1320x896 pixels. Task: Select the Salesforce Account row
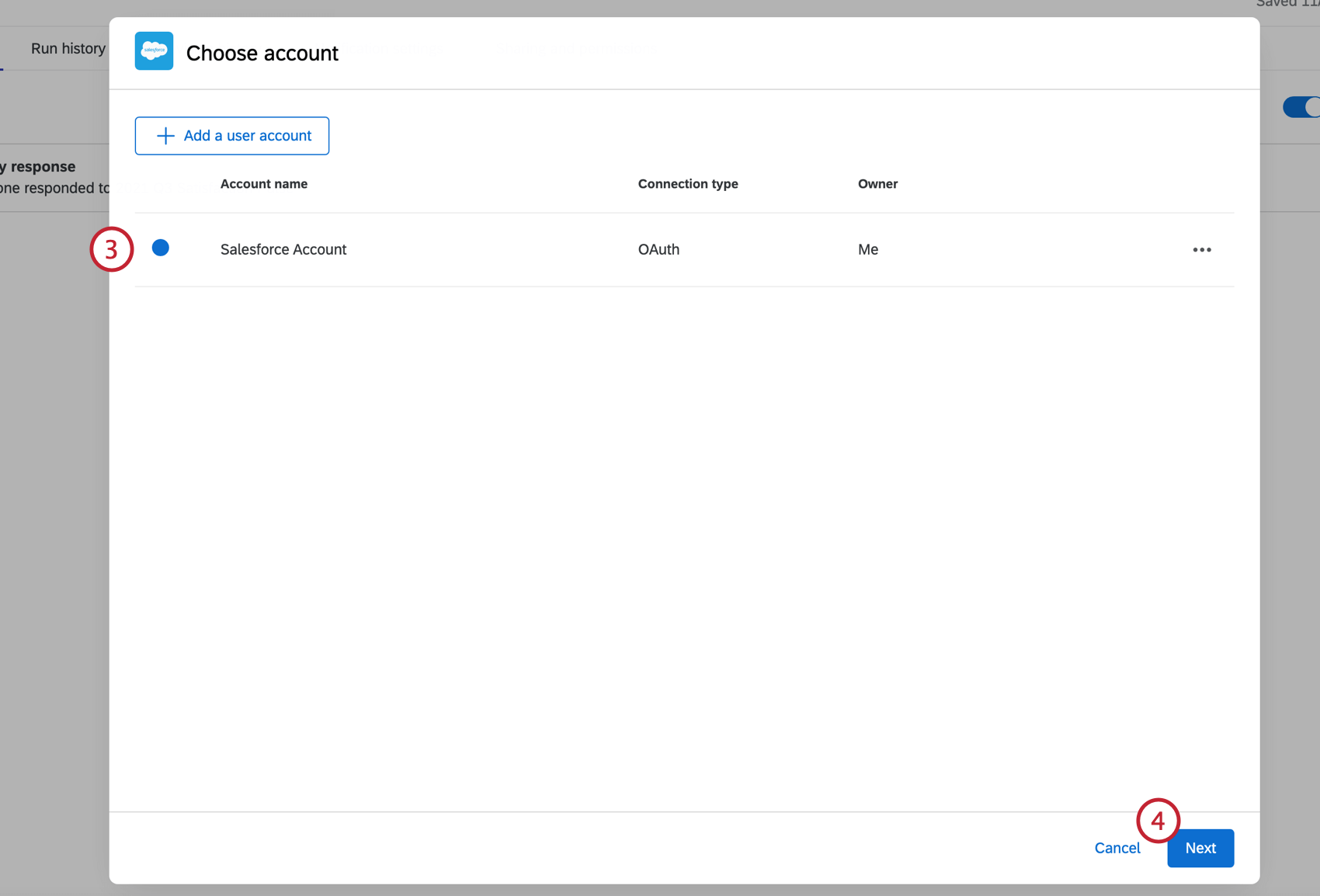tap(544, 249)
